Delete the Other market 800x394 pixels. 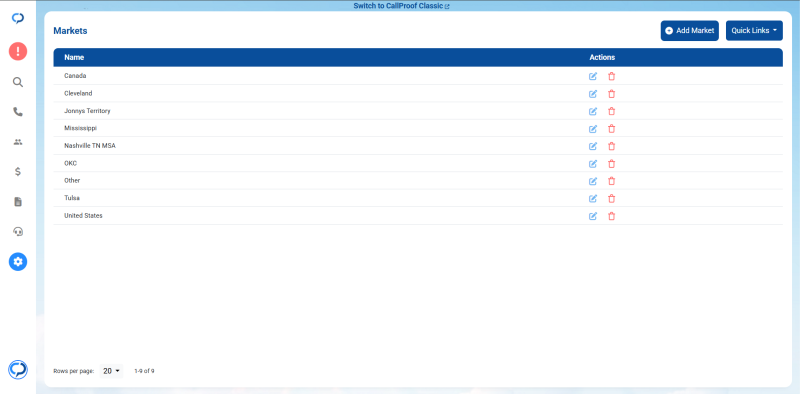pyautogui.click(x=612, y=181)
